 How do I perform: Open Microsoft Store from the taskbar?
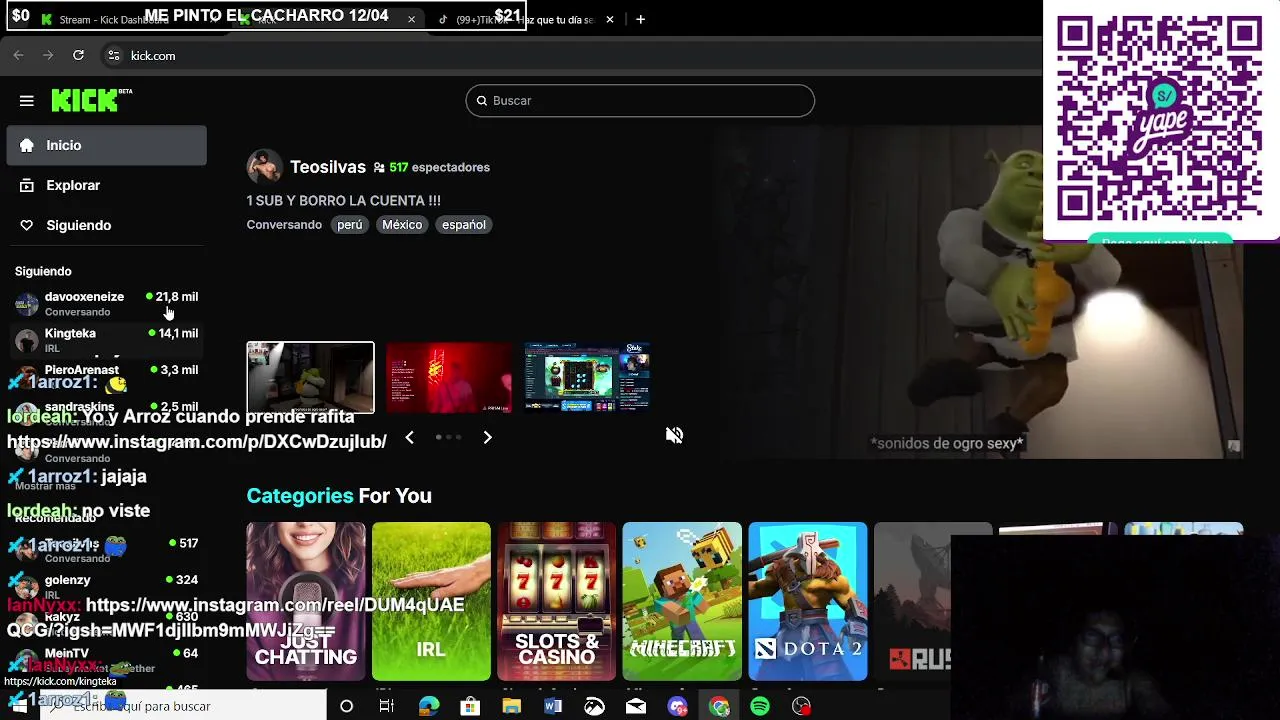470,706
